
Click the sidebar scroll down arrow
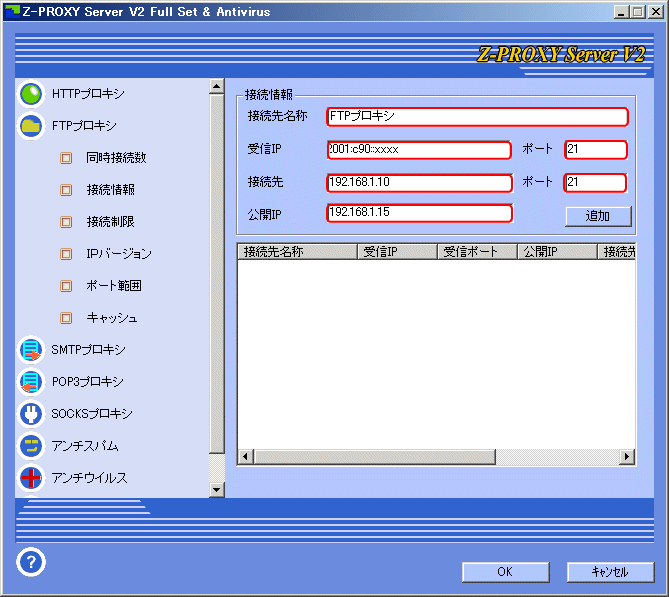[217, 490]
